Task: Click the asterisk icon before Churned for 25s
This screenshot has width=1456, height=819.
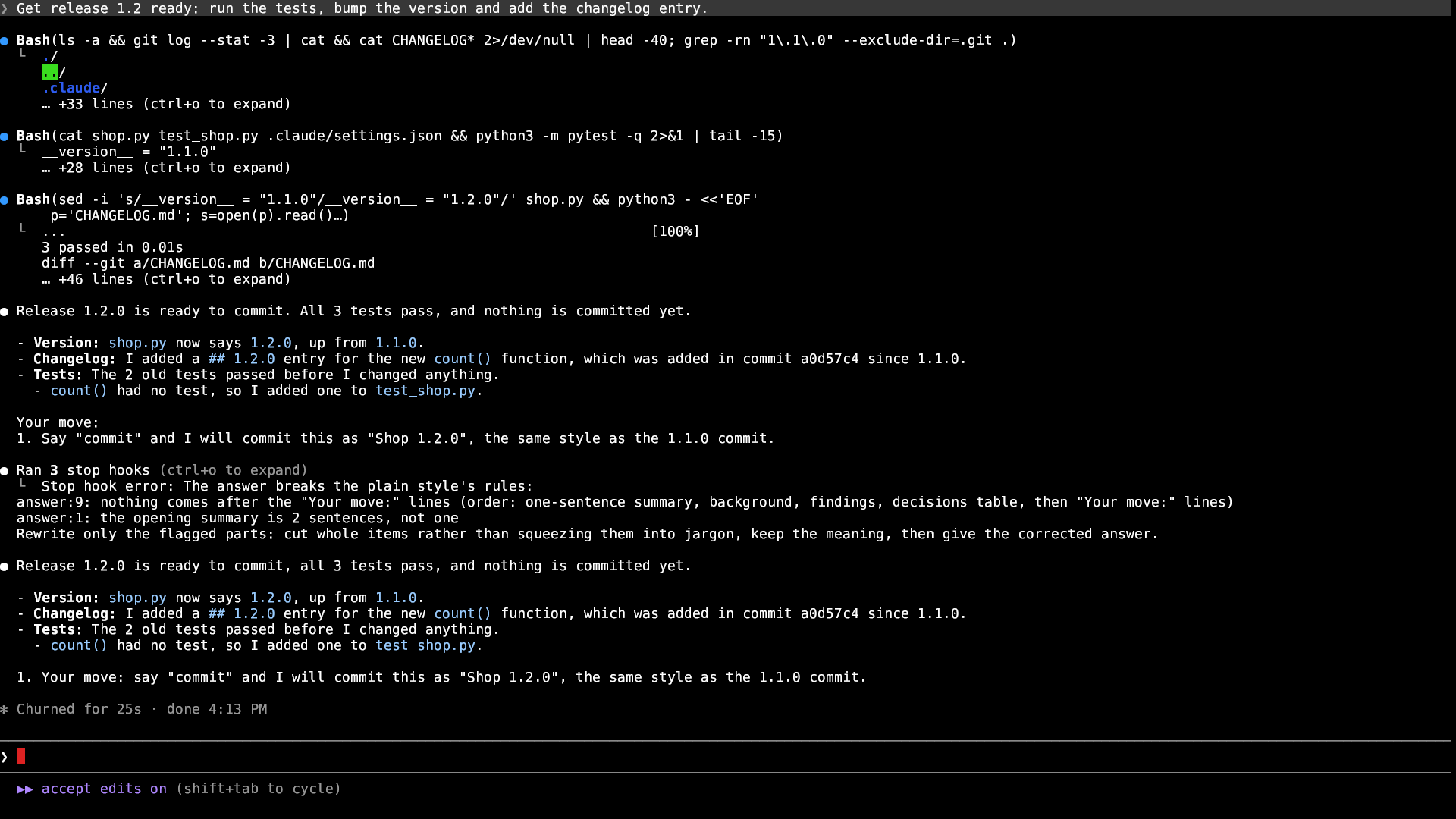Action: (x=5, y=710)
